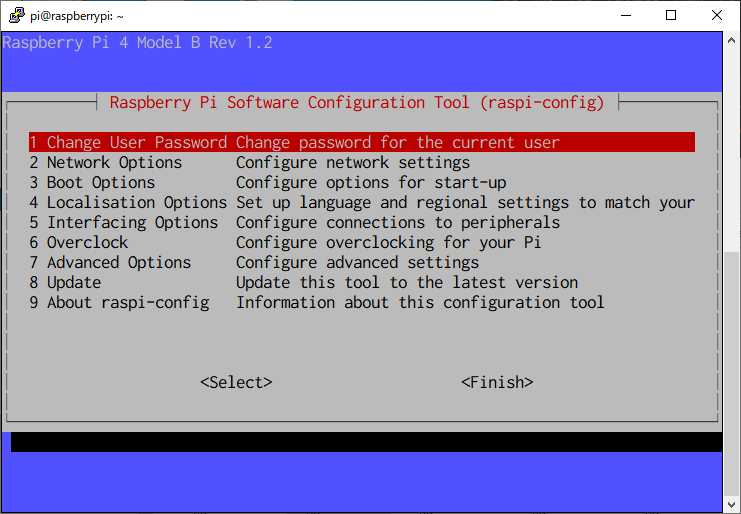Click the terminal scrollbar down arrow

click(732, 505)
